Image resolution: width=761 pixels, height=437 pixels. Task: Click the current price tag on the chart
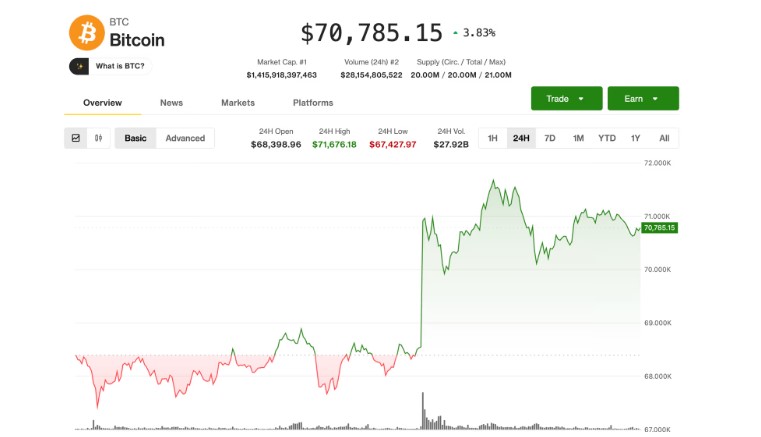(660, 228)
